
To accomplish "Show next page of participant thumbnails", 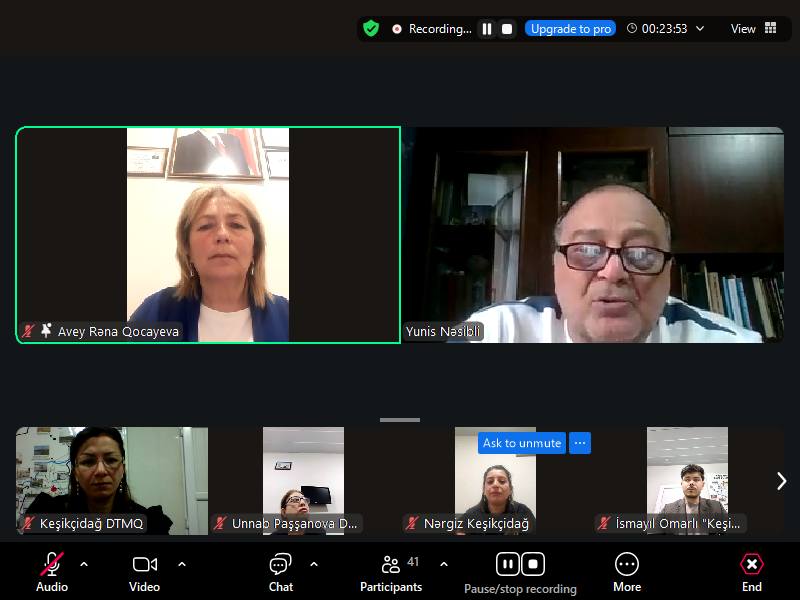I will (781, 481).
